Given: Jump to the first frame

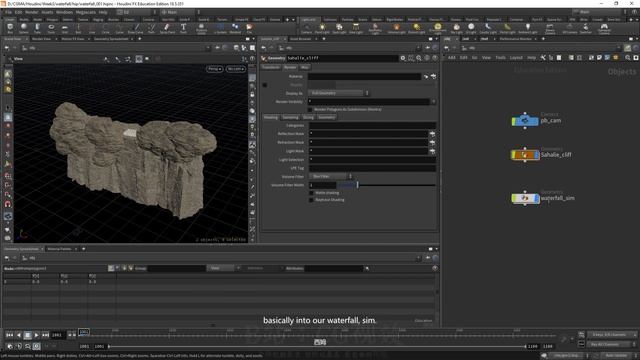Looking at the screenshot, I should (9, 335).
